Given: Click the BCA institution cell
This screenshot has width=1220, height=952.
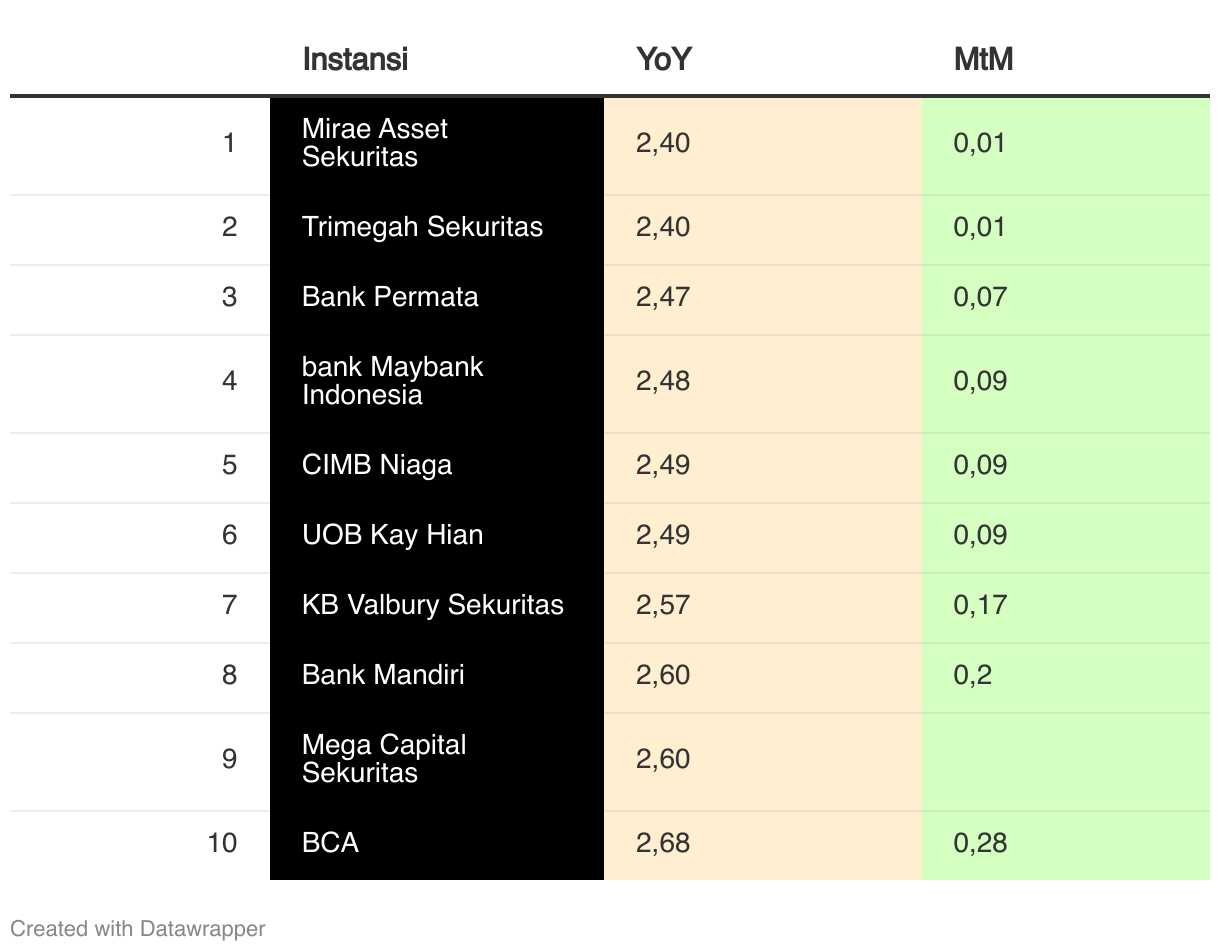Looking at the screenshot, I should 437,843.
